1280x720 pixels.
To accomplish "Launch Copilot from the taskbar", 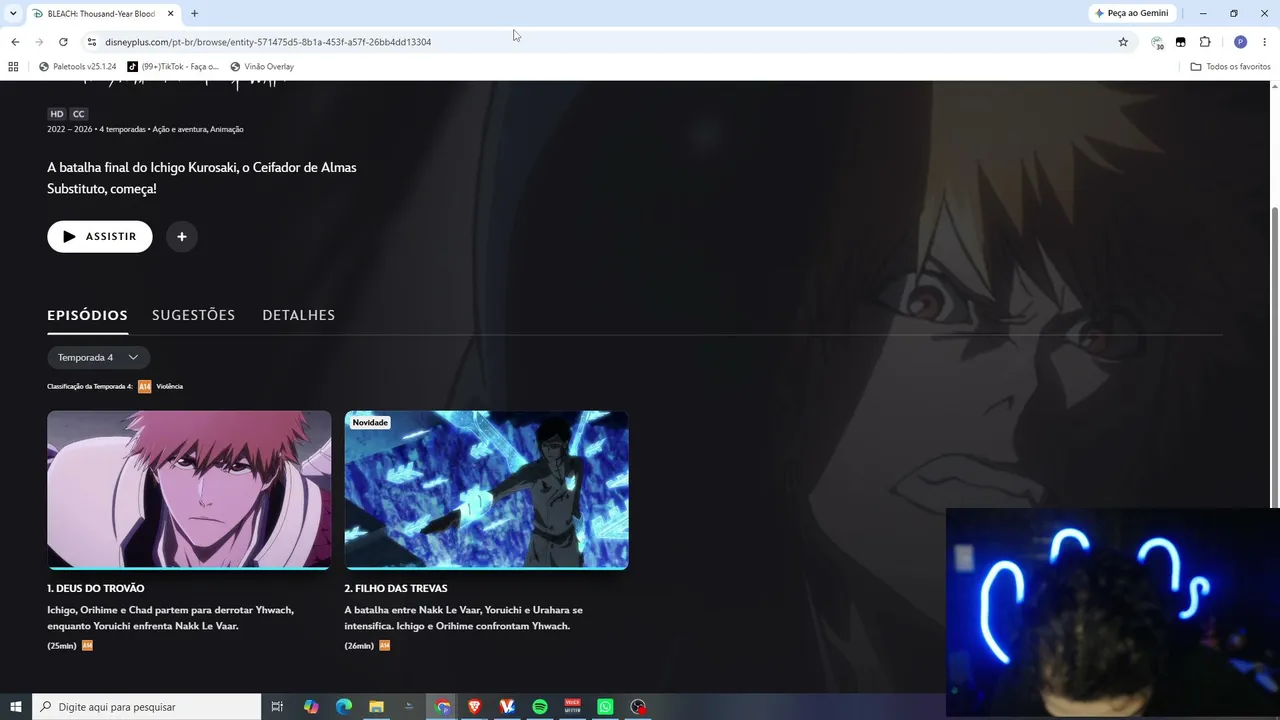I will pos(311,707).
